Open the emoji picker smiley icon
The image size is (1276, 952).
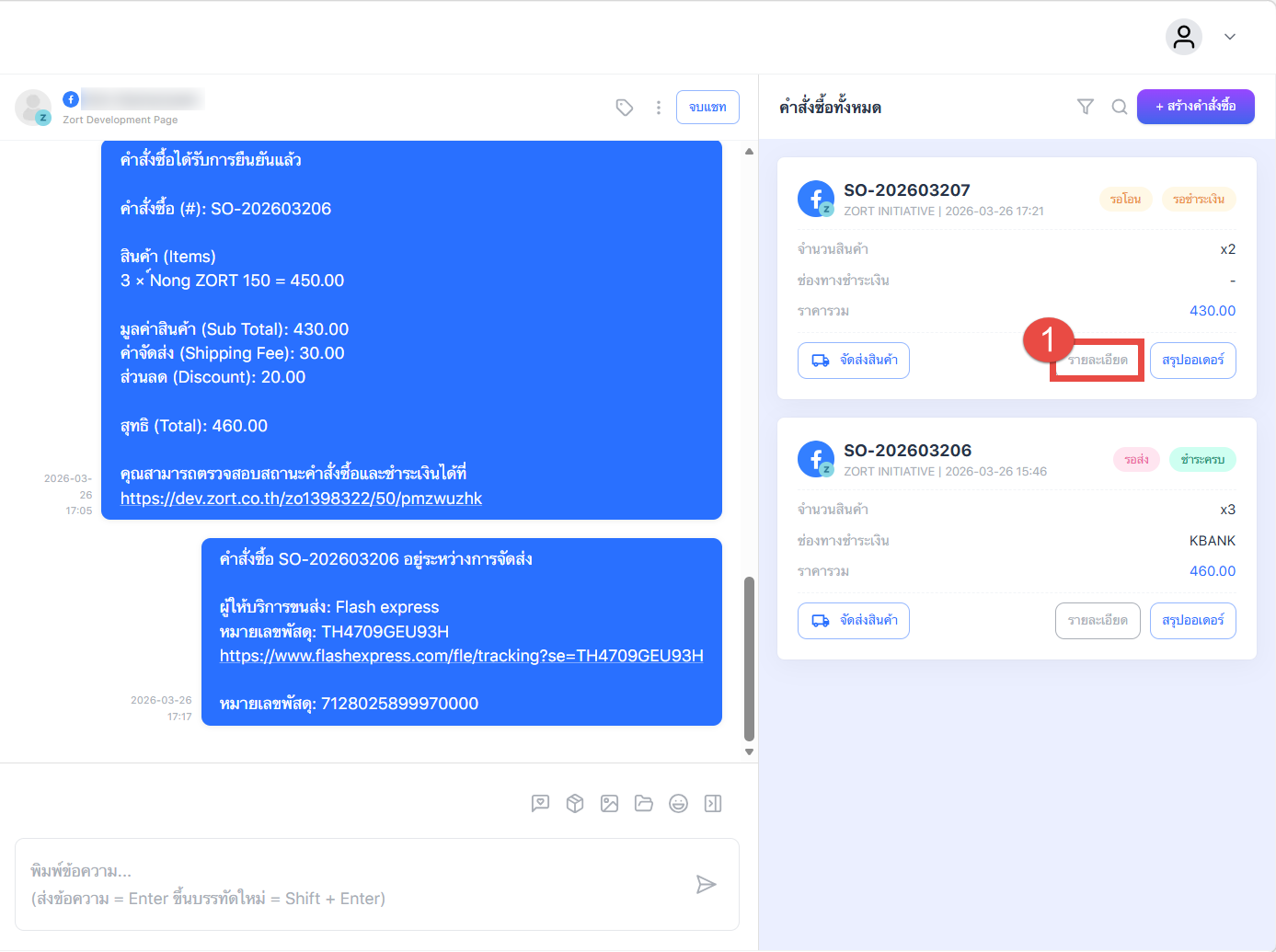point(678,804)
